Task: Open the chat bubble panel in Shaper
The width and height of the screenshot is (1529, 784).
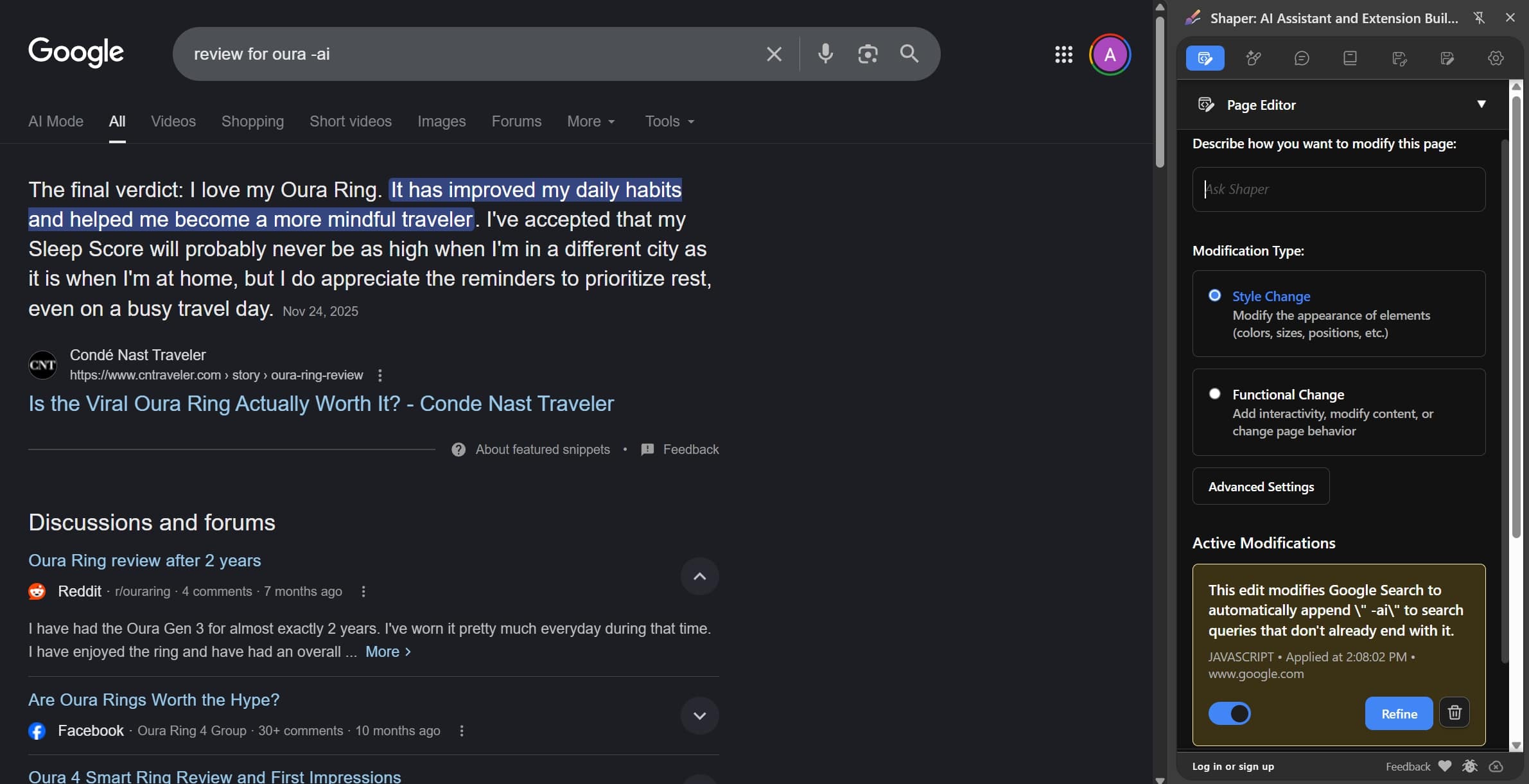Action: coord(1302,58)
